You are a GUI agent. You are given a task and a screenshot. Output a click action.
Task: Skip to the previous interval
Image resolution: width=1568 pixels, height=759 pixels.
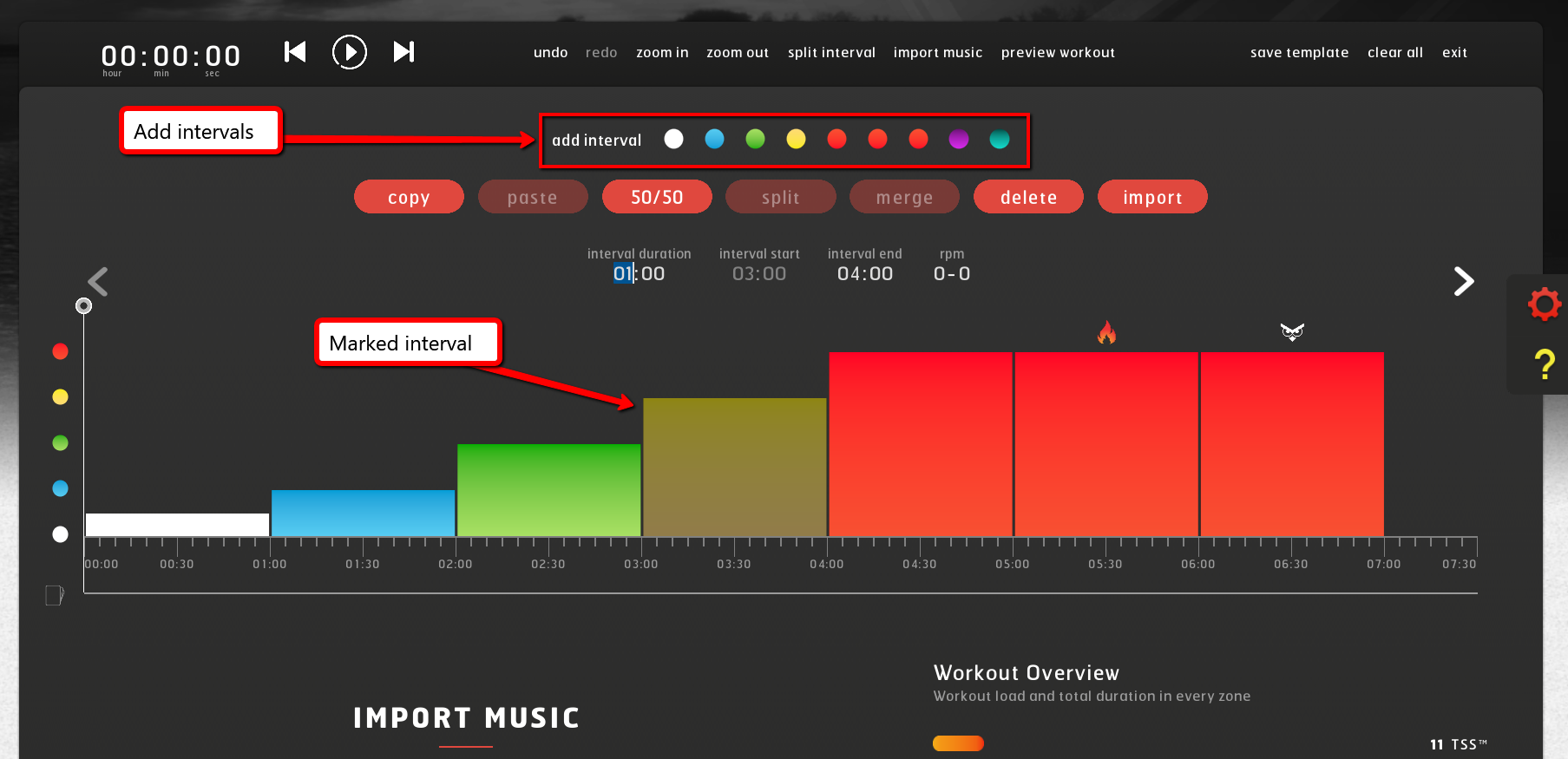(x=295, y=52)
